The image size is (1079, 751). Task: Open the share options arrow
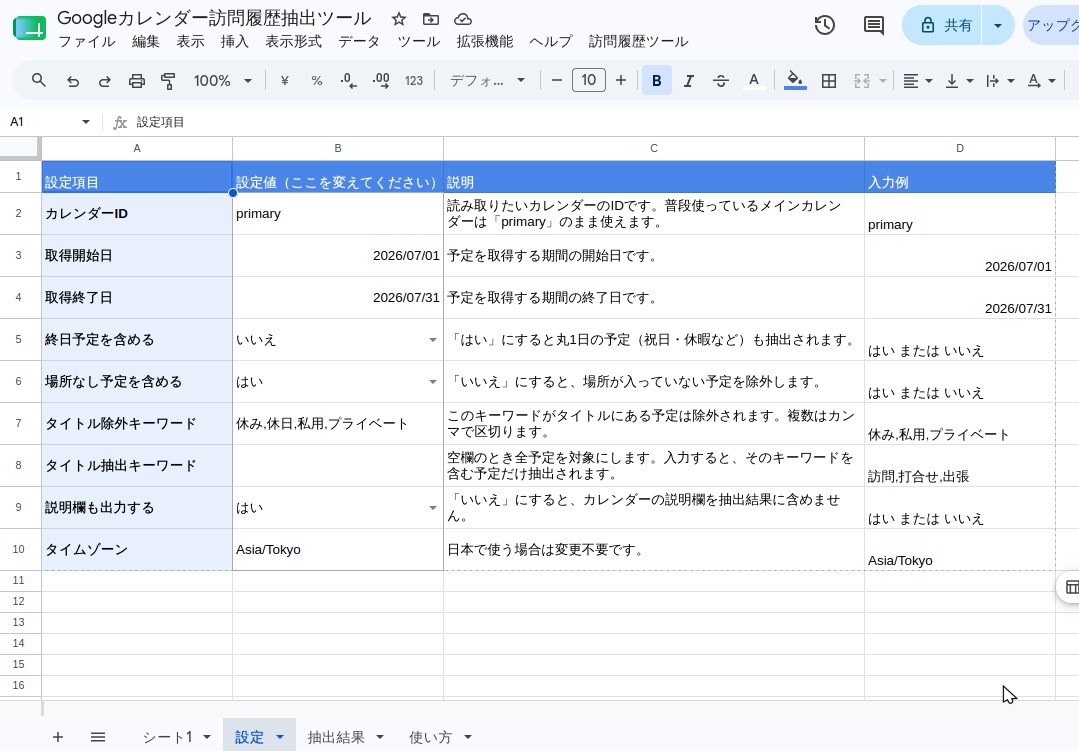click(x=998, y=25)
